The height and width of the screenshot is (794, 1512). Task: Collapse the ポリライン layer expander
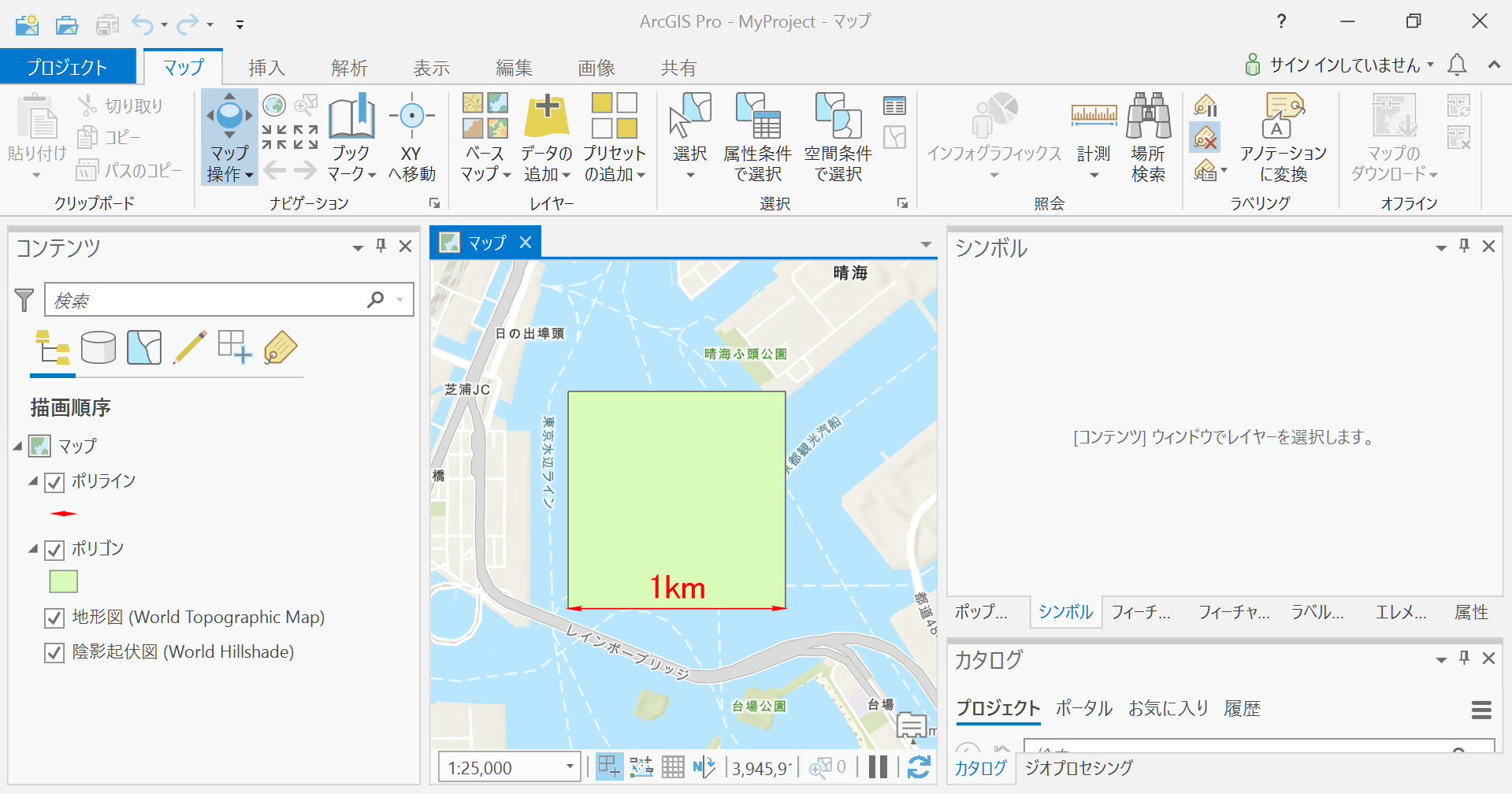click(x=33, y=480)
